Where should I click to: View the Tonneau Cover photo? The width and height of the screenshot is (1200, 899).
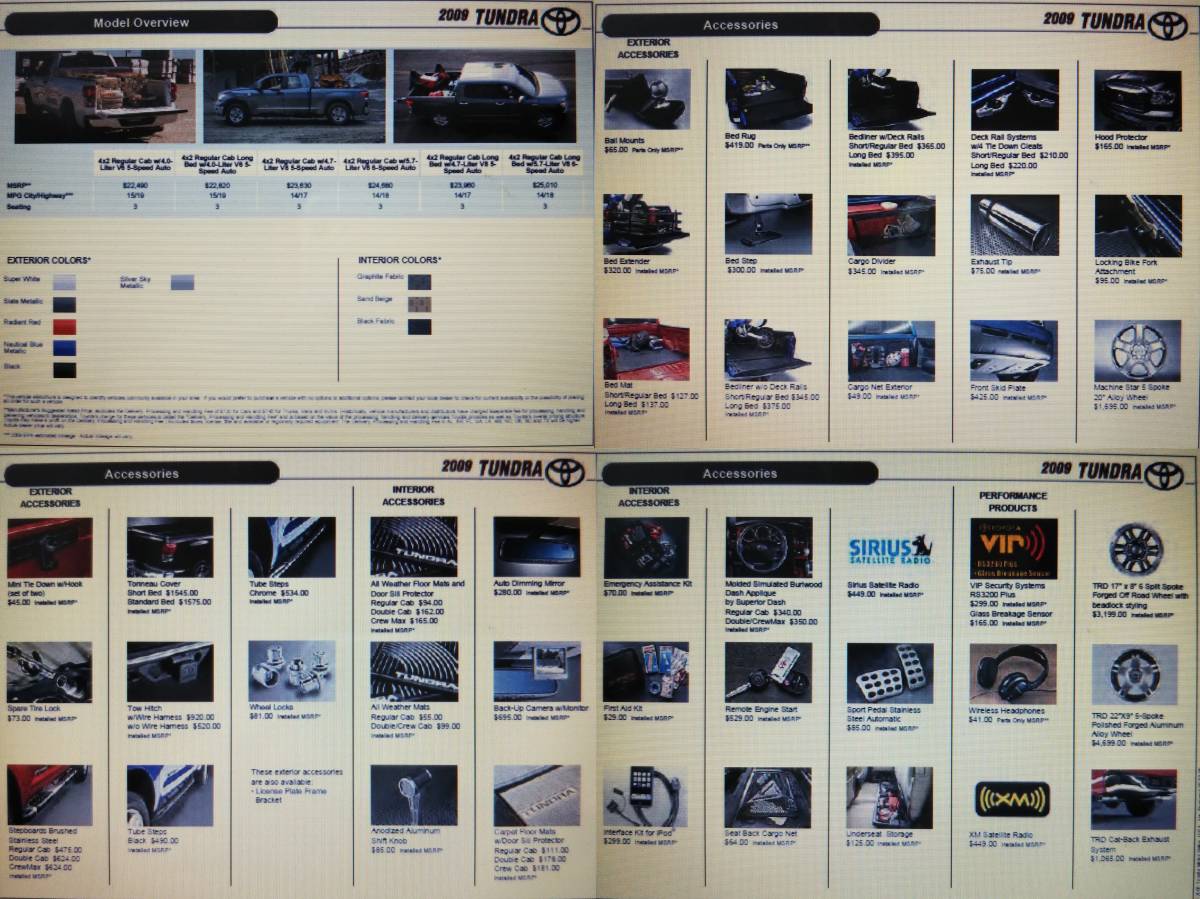(170, 547)
